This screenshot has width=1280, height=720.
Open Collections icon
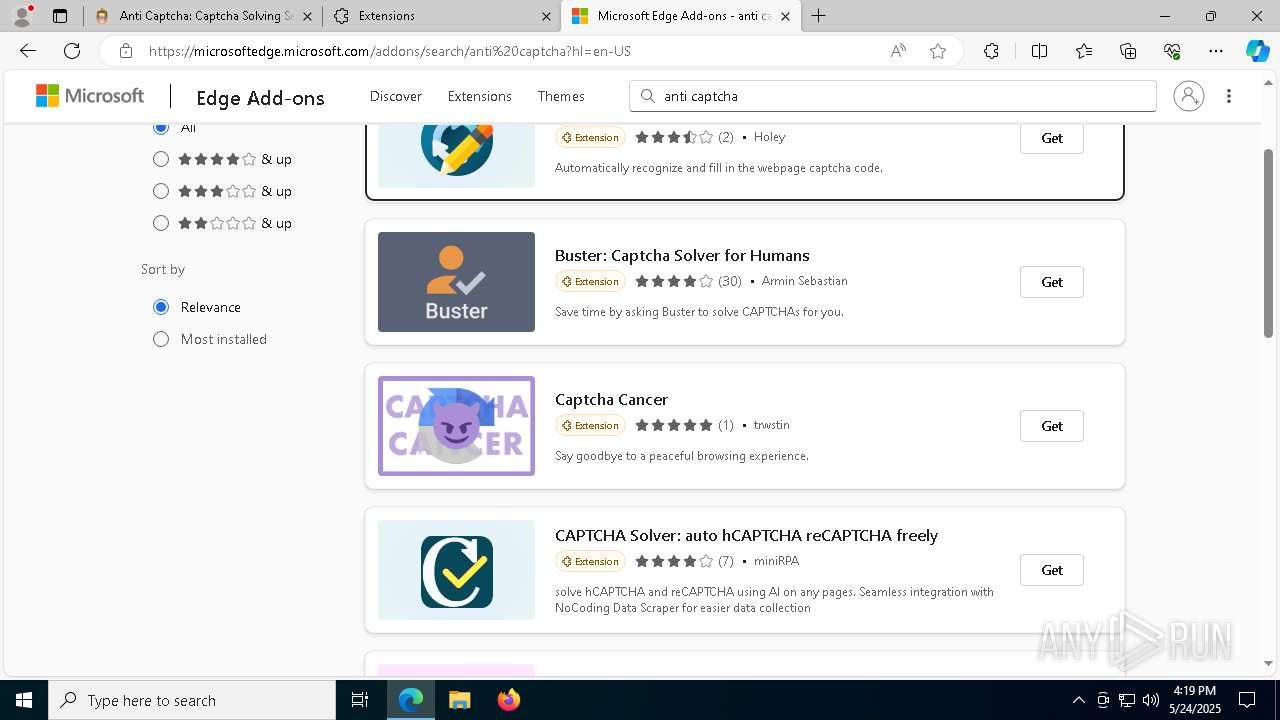(1128, 51)
